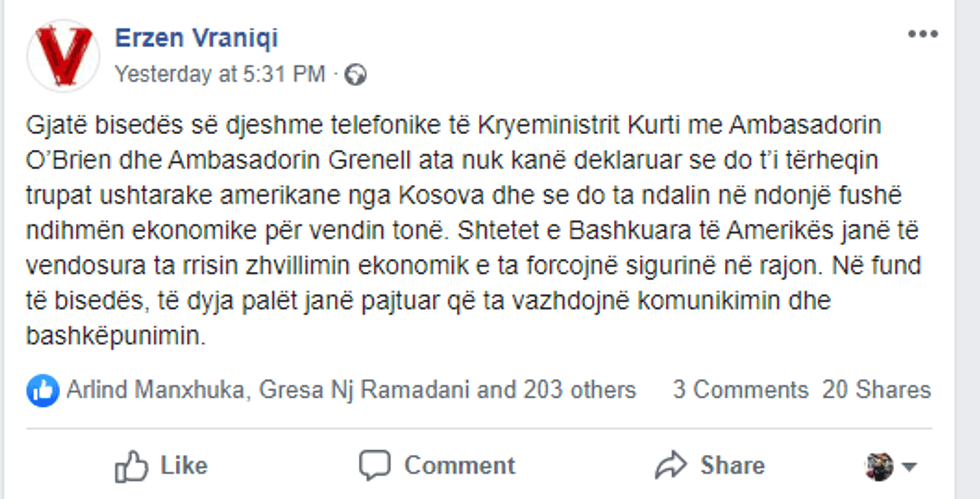Click the curved arrow Share icon

click(669, 465)
